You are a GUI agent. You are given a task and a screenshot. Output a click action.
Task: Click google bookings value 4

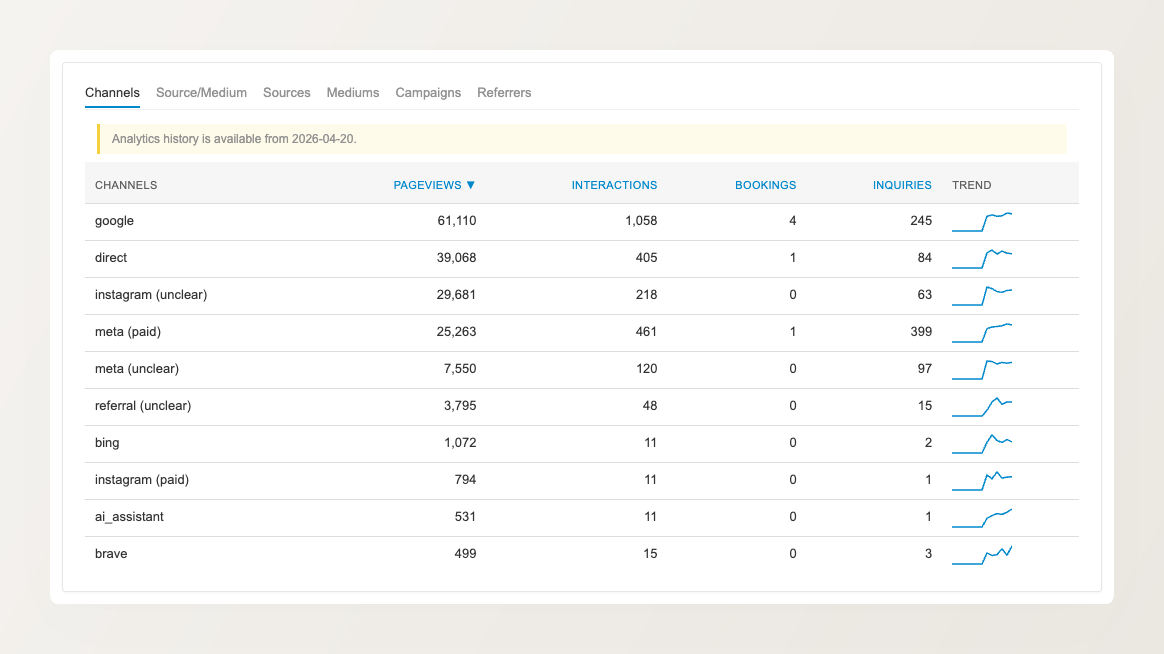(x=793, y=221)
